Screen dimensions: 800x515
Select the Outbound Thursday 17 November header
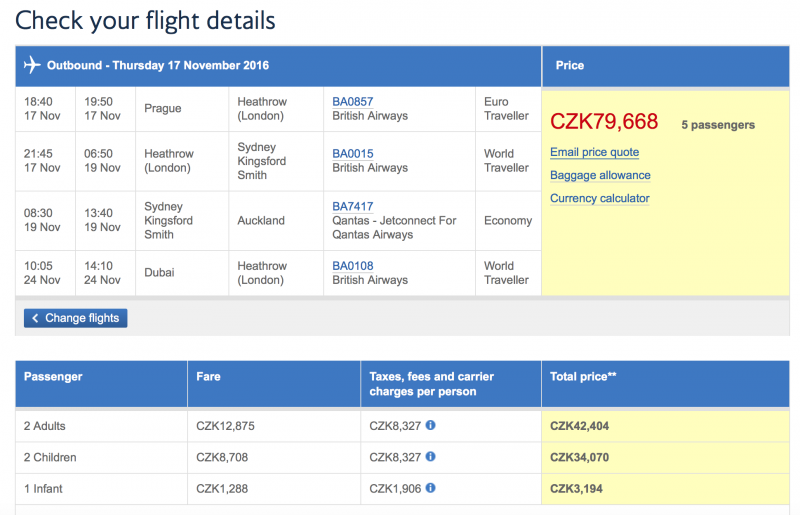pyautogui.click(x=278, y=66)
